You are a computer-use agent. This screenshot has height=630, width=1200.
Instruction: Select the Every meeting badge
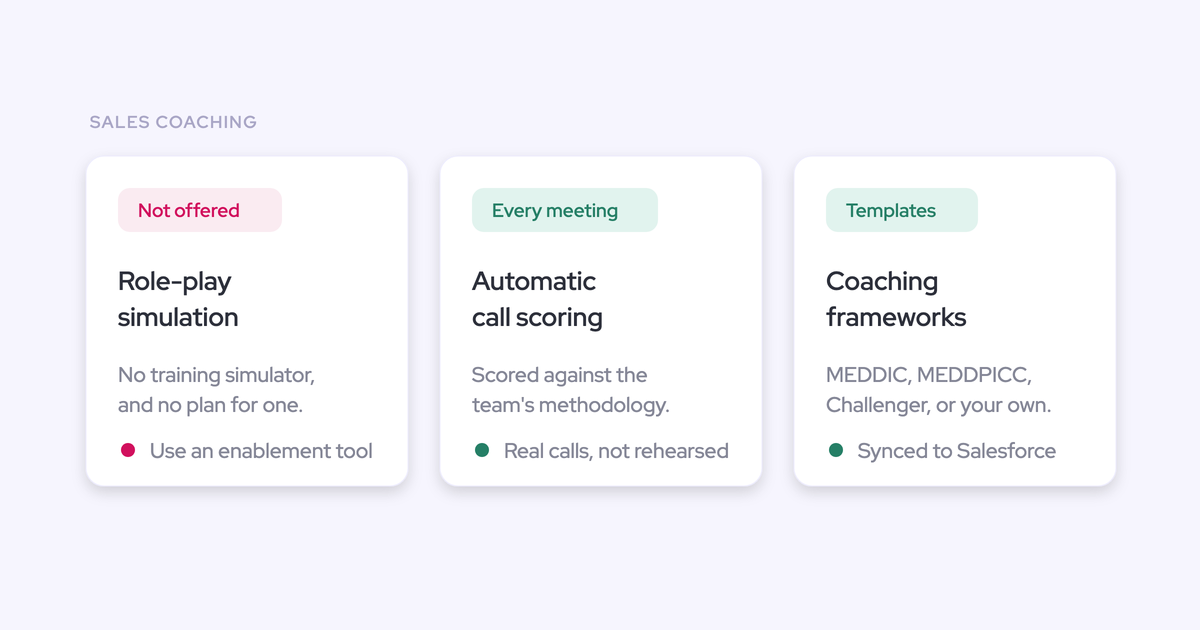point(565,210)
